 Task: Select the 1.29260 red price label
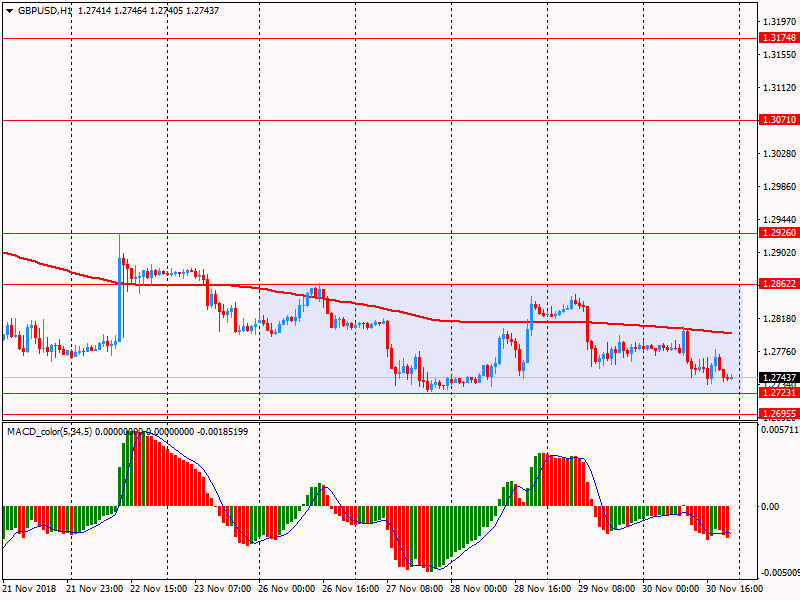[x=778, y=233]
